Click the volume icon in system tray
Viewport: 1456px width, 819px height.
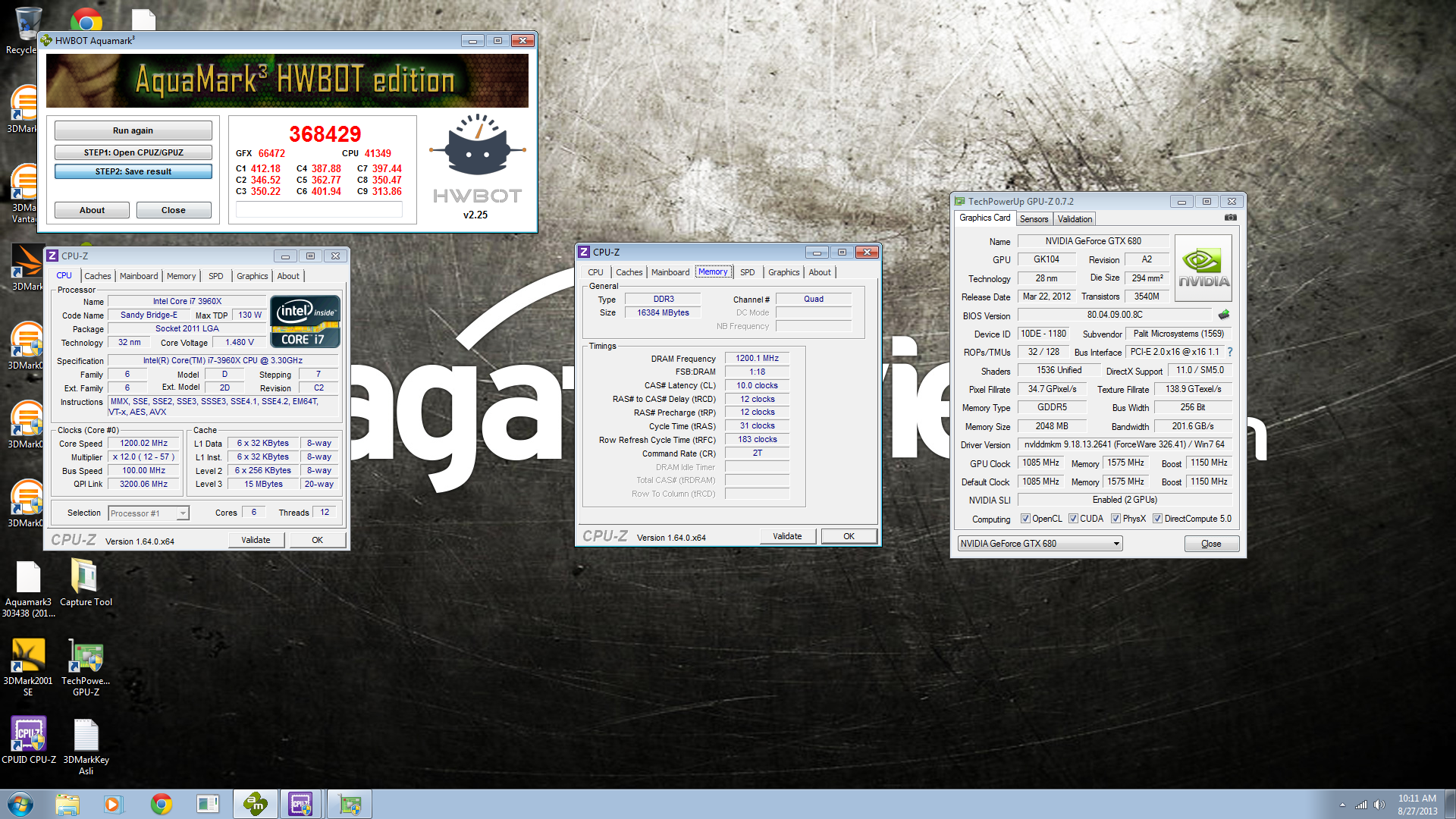pos(1379,805)
